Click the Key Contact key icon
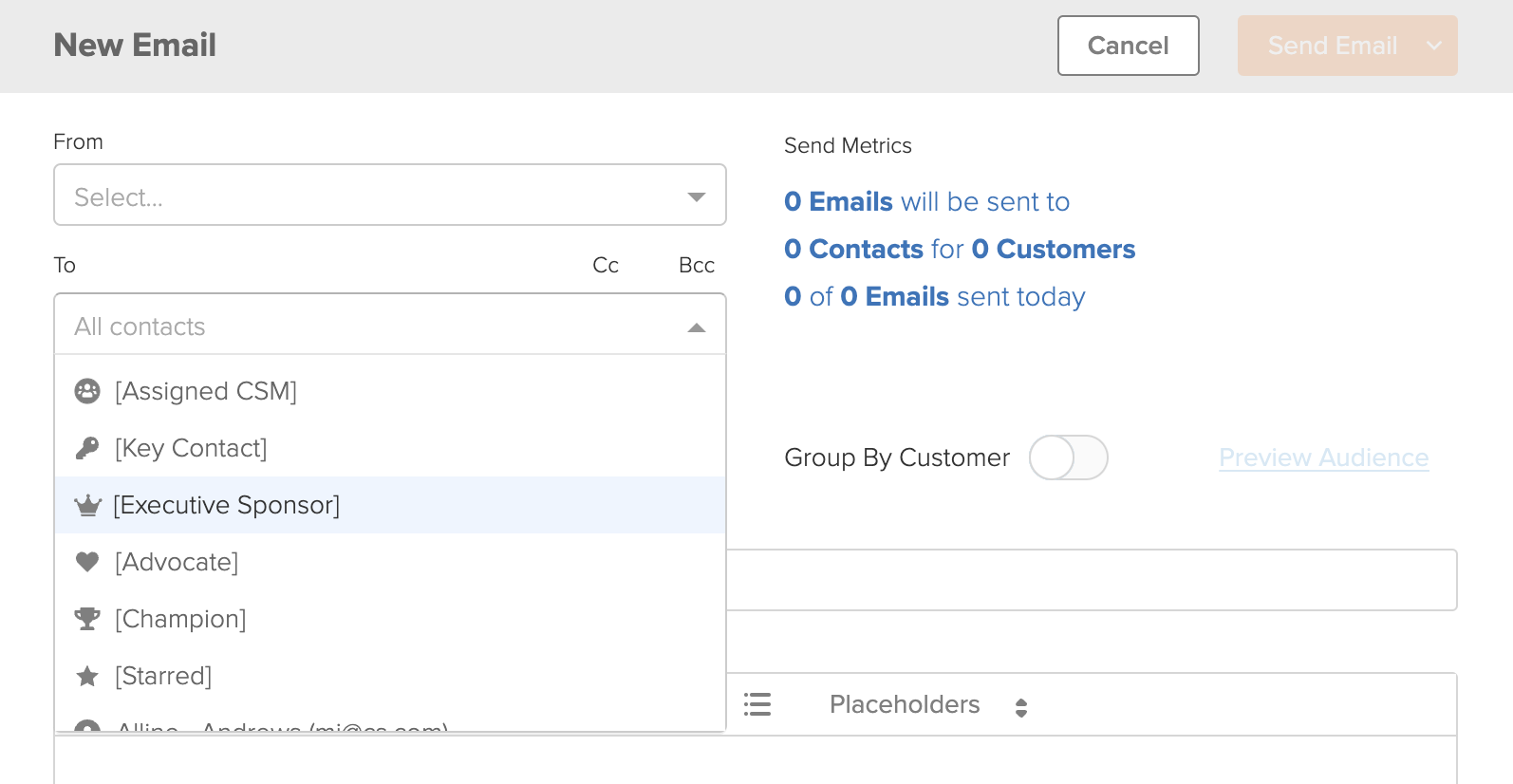 coord(87,448)
